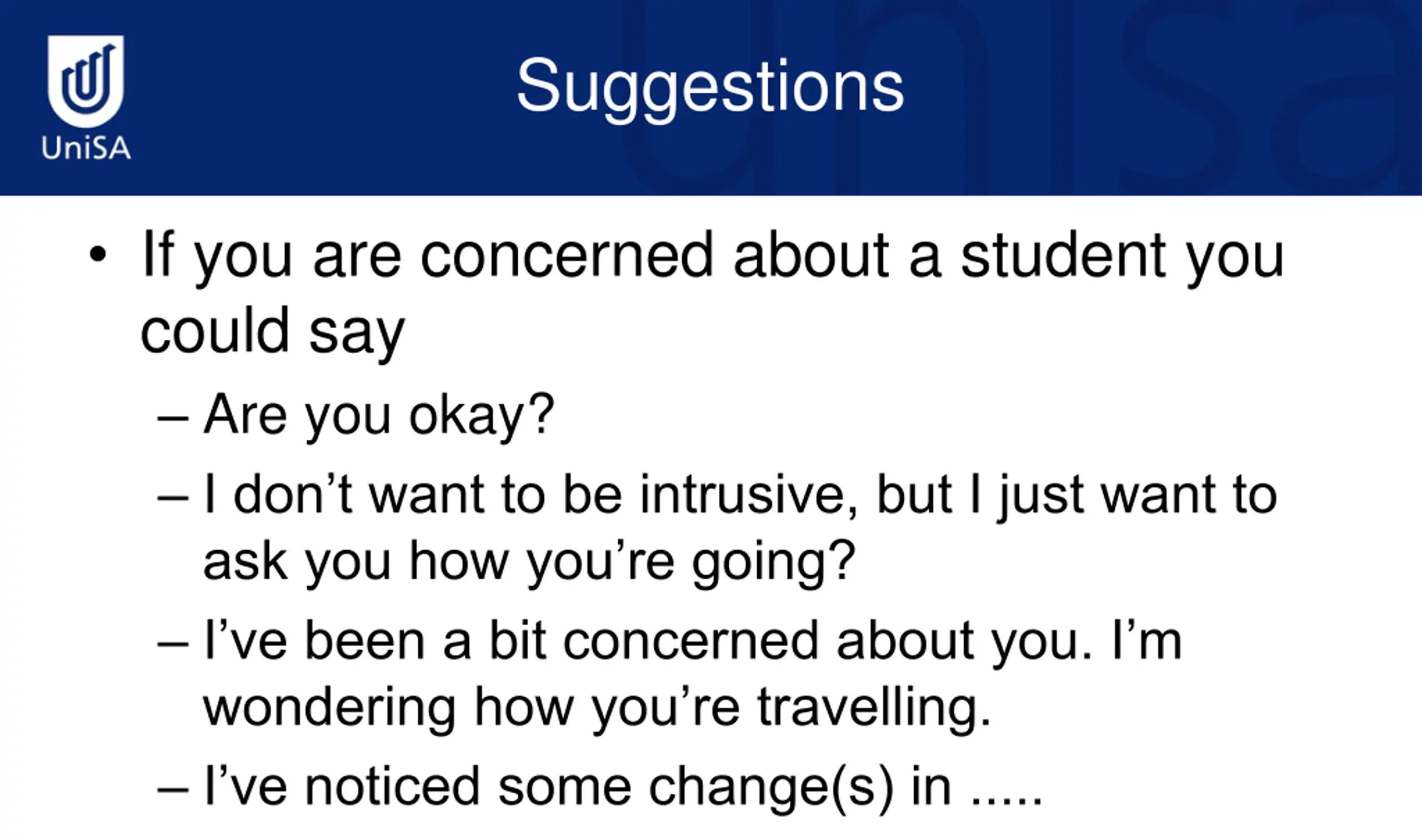Select the word "student" in the main bullet
1422x840 pixels.
pos(1064,256)
